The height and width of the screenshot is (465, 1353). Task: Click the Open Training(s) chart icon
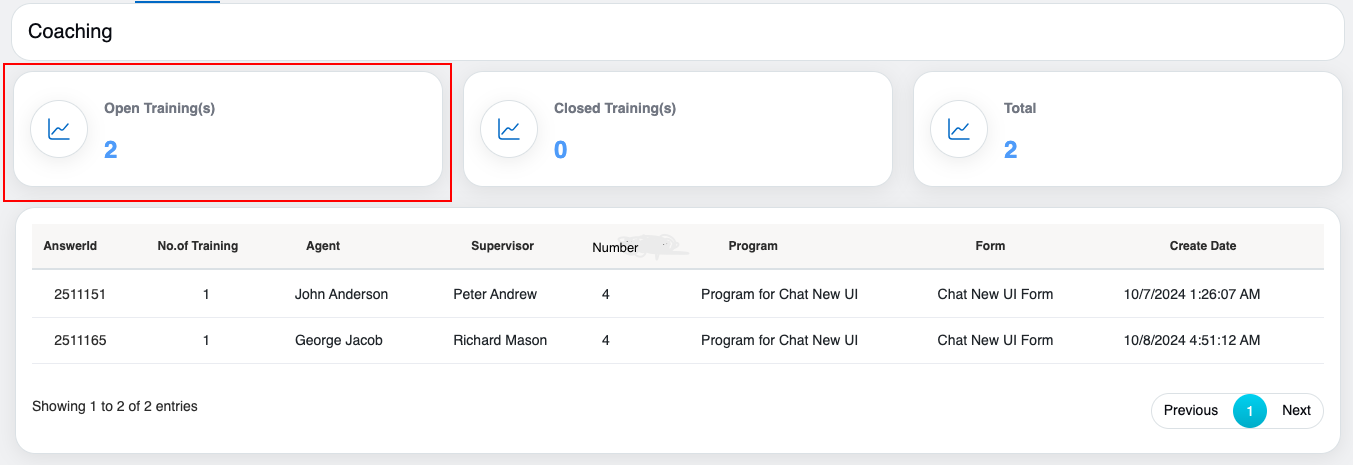(x=60, y=129)
